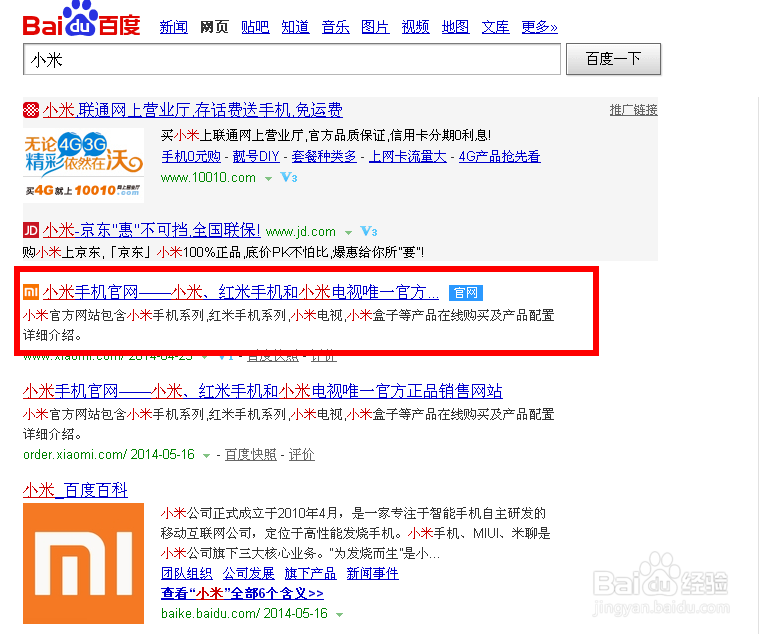Open 上网卡流量大 sublink

(x=408, y=156)
